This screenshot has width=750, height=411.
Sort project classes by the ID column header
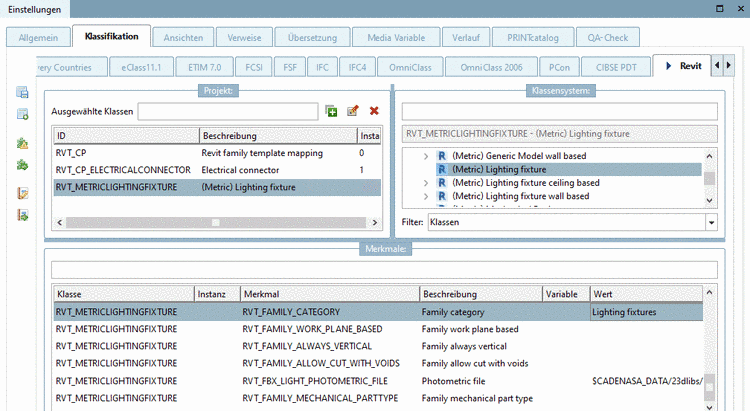[x=126, y=136]
